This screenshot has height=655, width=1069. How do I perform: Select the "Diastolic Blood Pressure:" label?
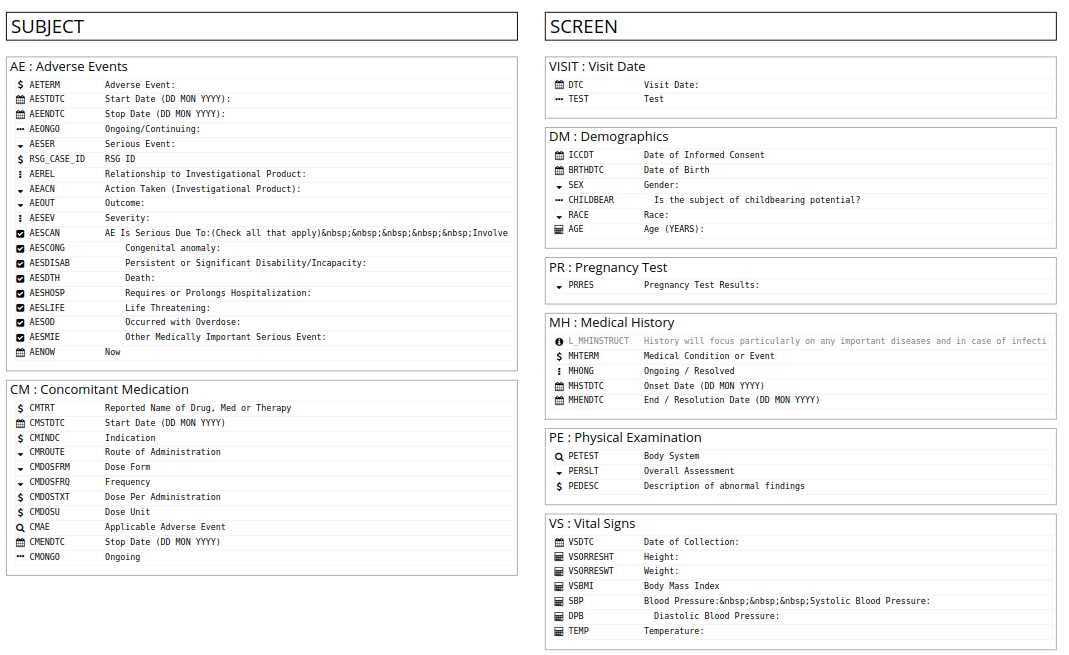click(717, 616)
